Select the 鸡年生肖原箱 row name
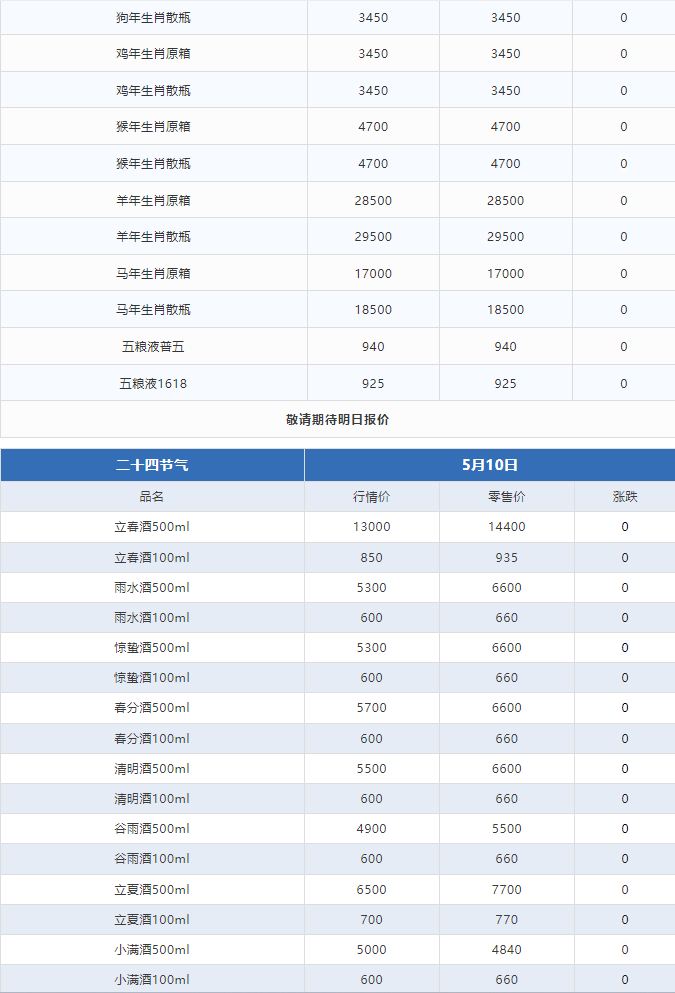The height and width of the screenshot is (993, 675). point(153,54)
